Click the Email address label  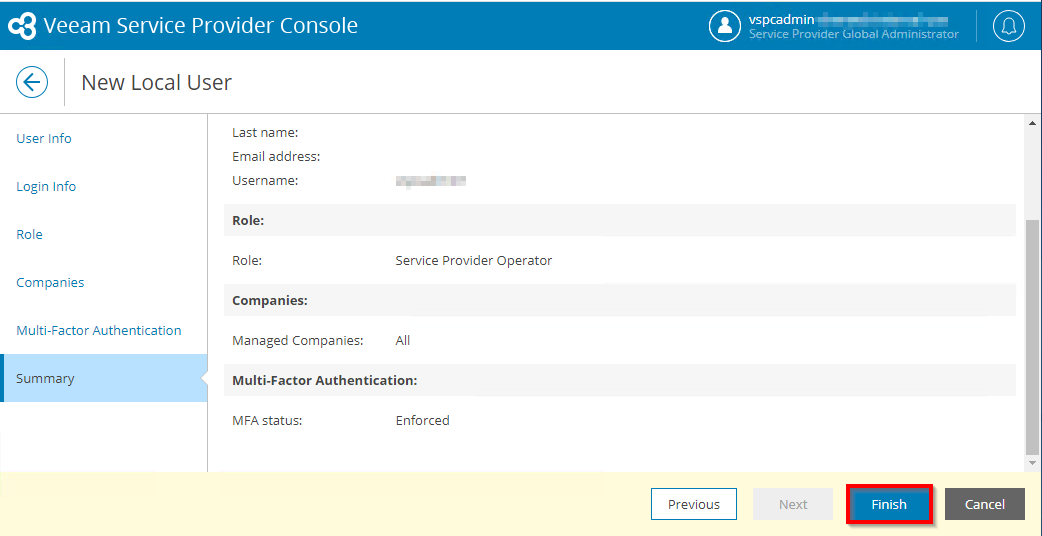click(276, 157)
